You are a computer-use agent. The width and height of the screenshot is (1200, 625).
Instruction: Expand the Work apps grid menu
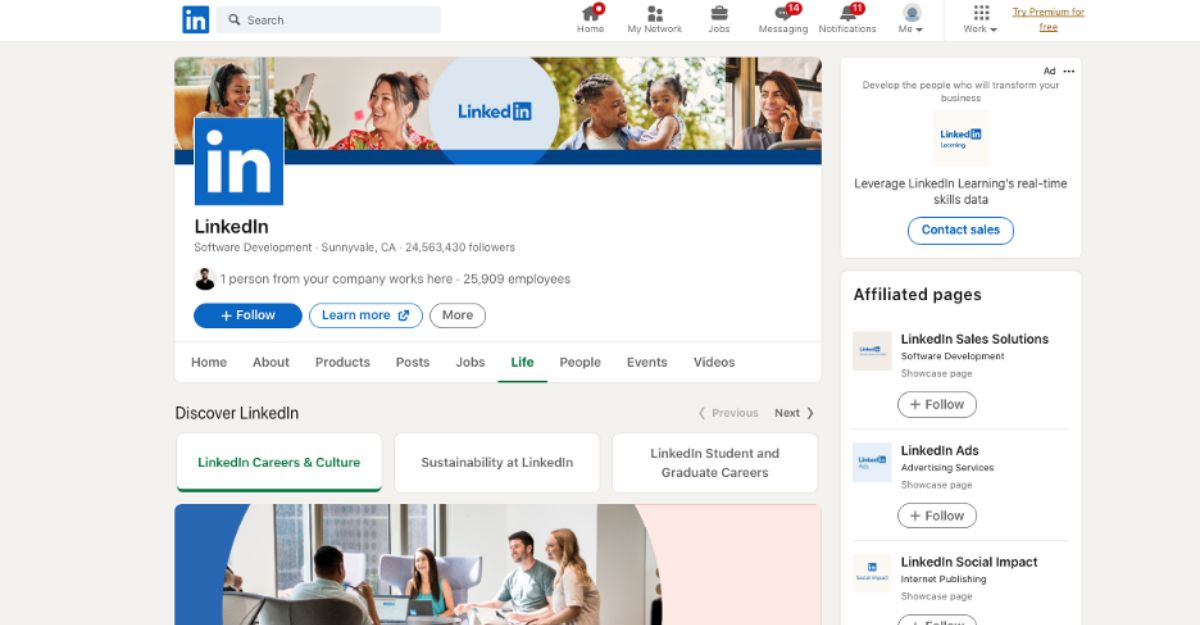coord(981,19)
